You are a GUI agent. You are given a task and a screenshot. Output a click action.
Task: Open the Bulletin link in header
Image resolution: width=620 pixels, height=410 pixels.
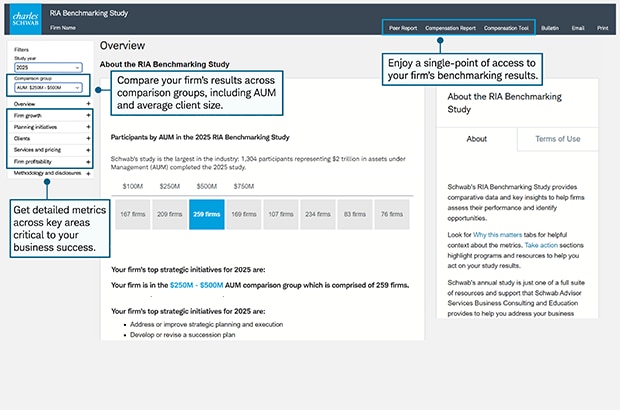pyautogui.click(x=550, y=28)
